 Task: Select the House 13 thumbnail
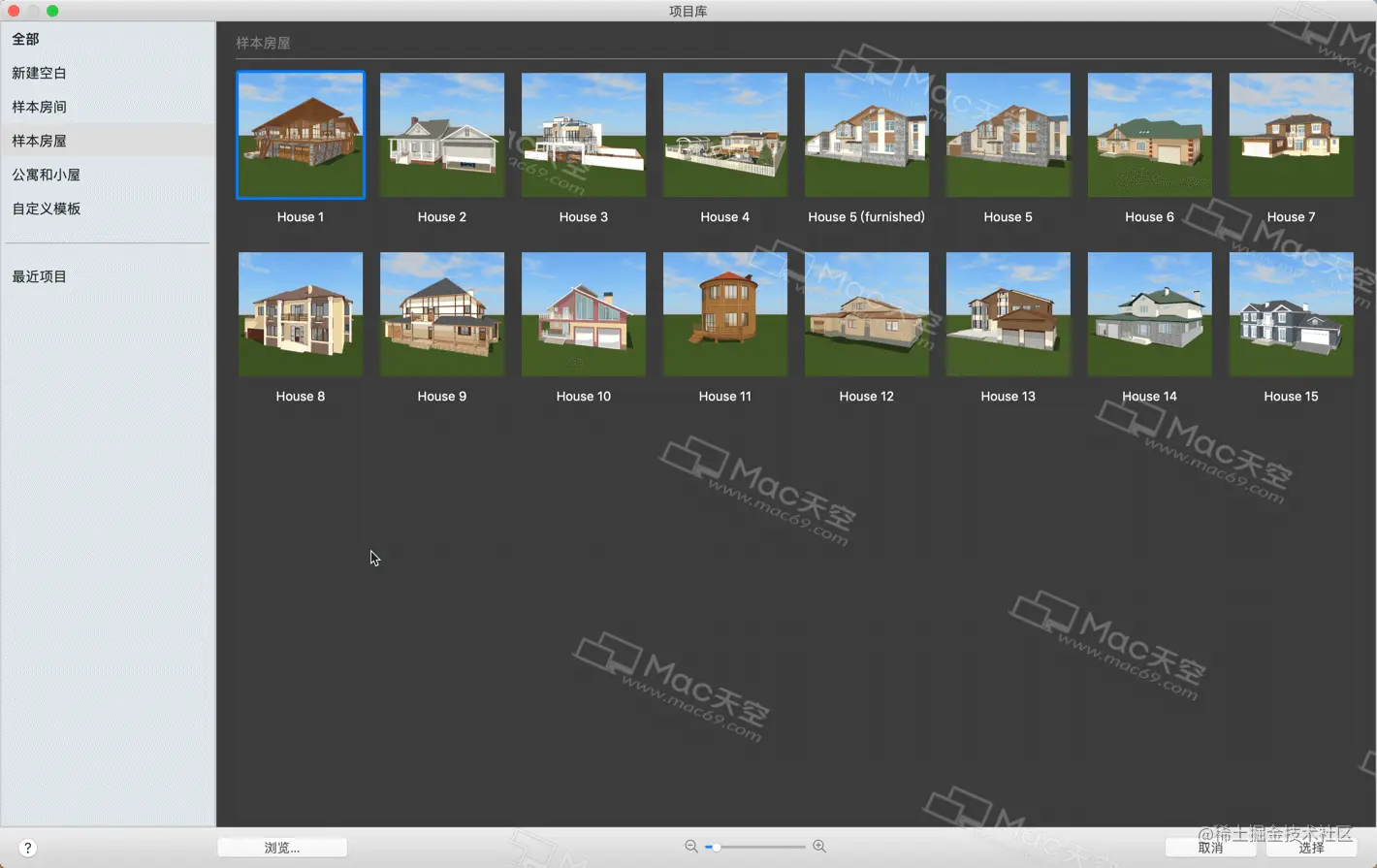coord(1009,314)
